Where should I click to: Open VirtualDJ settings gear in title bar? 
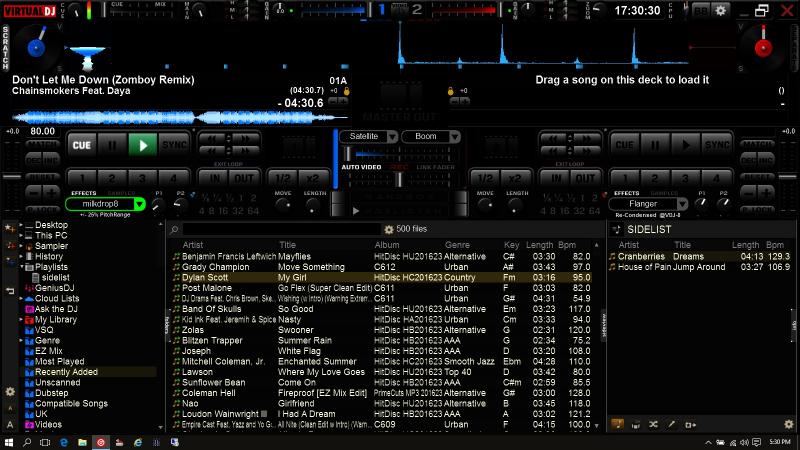point(720,10)
